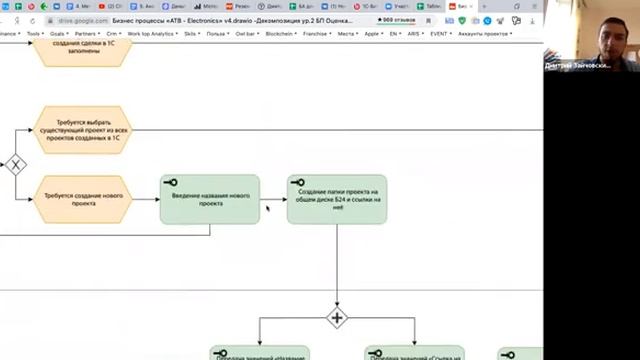Open the downloads arrow icon

pos(532,21)
